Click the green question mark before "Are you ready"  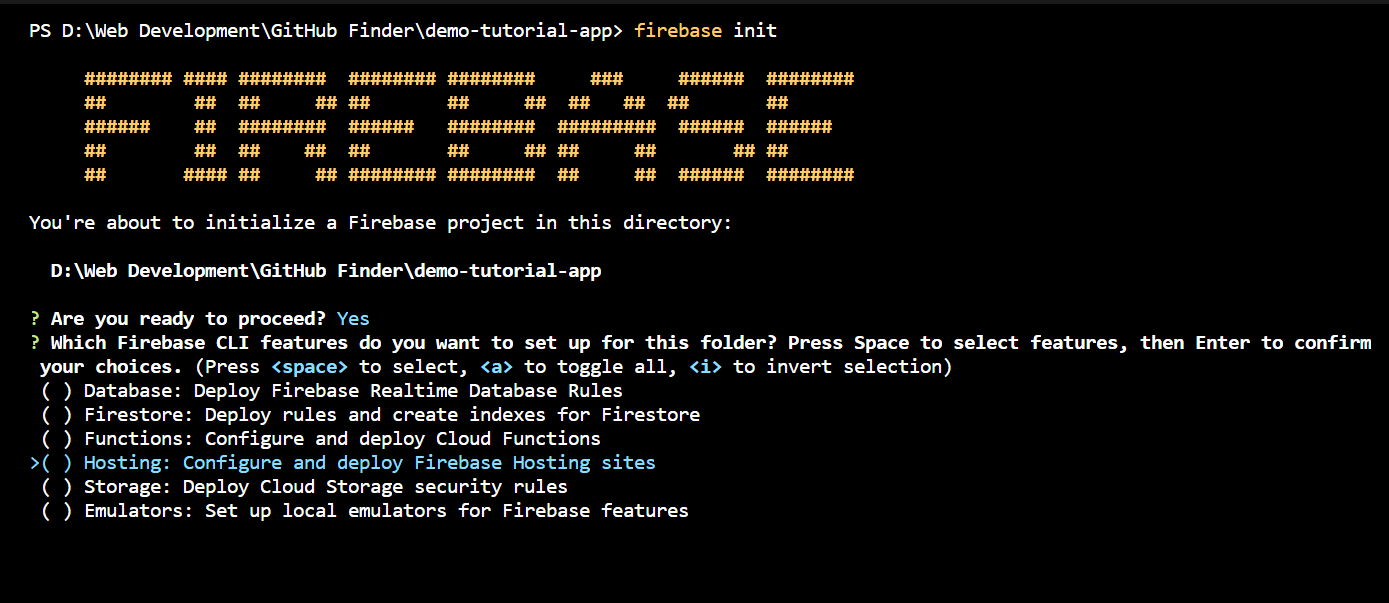coord(35,319)
